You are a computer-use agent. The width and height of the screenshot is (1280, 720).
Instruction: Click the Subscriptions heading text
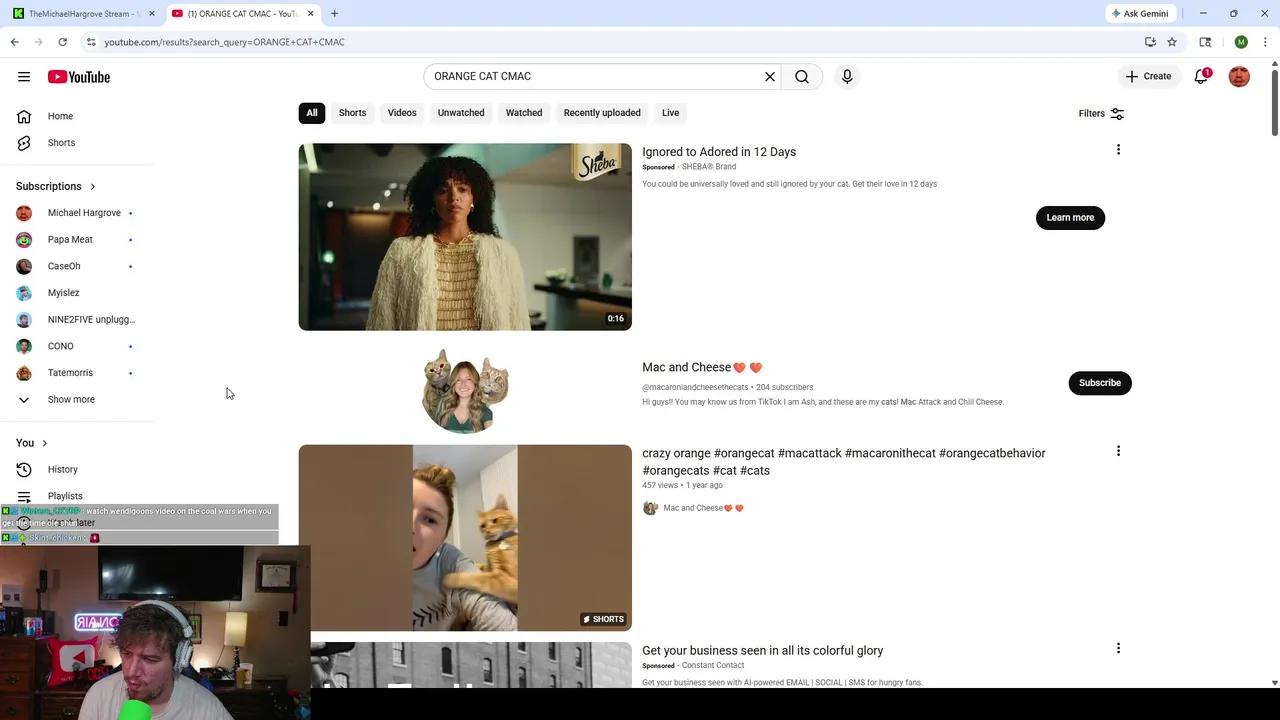point(48,186)
